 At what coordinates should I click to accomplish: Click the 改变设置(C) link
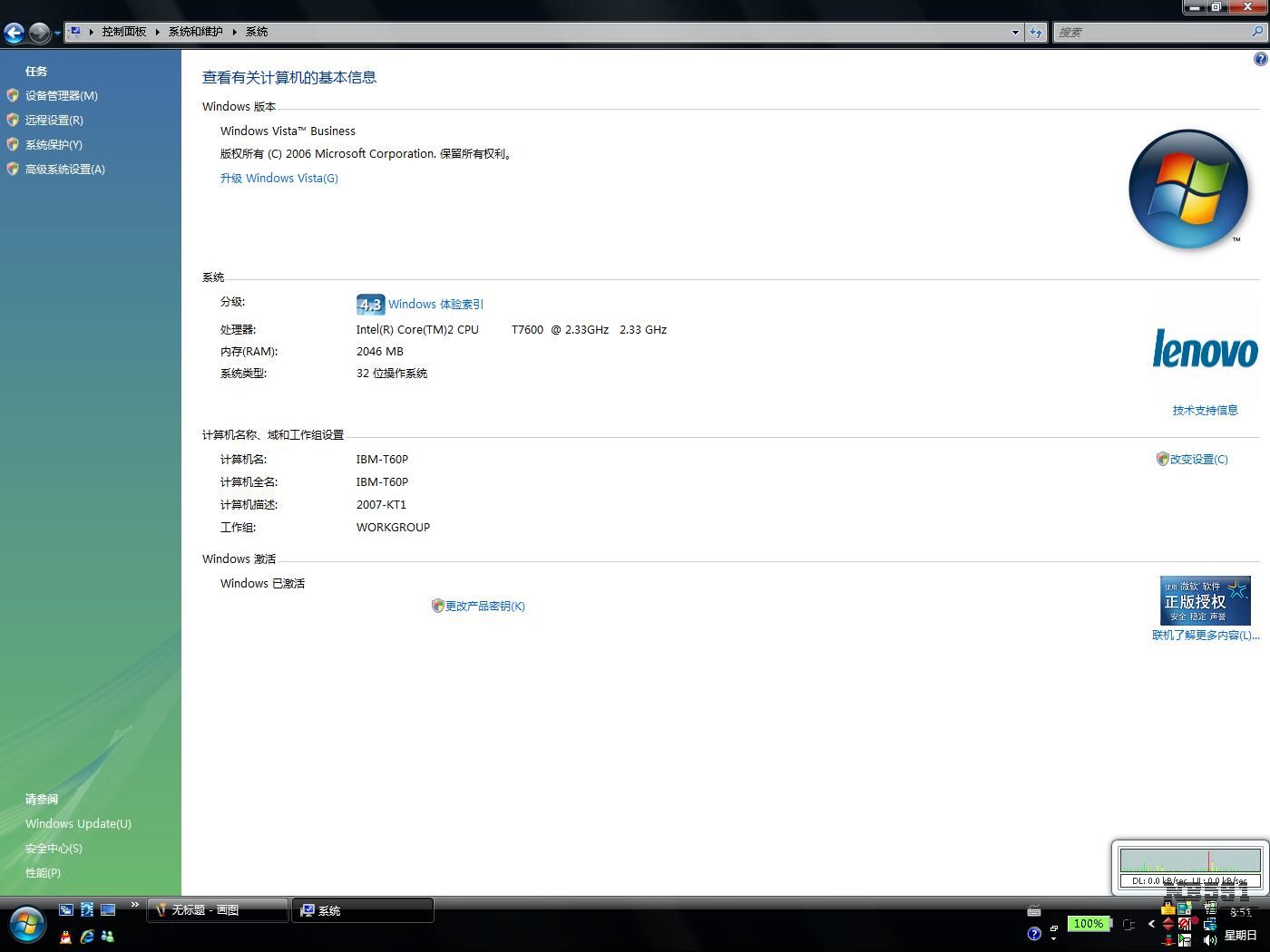[x=1198, y=460]
